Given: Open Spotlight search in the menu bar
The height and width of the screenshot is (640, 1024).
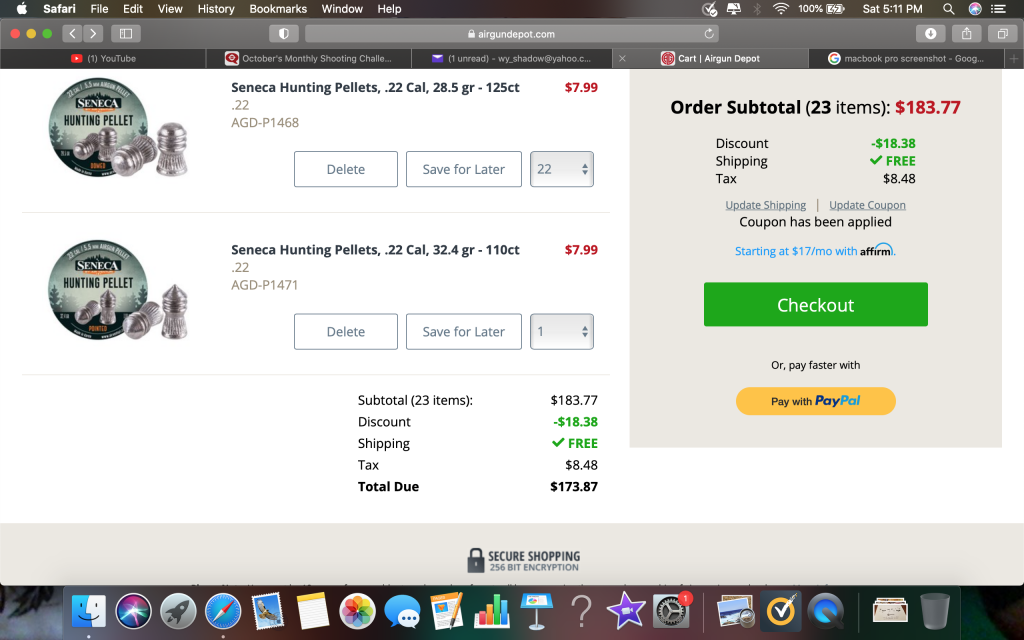Looking at the screenshot, I should pos(948,8).
